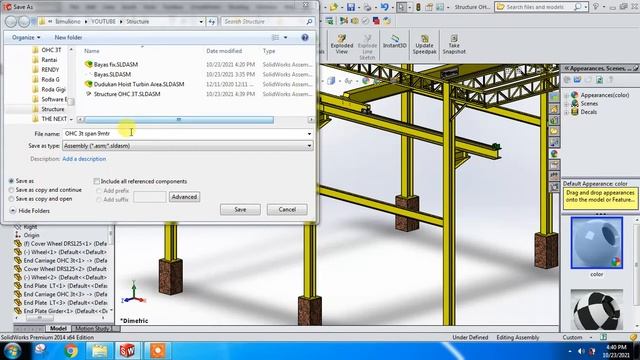Click the Exploded View tool
Viewport: 640px width, 360px height.
(x=342, y=44)
